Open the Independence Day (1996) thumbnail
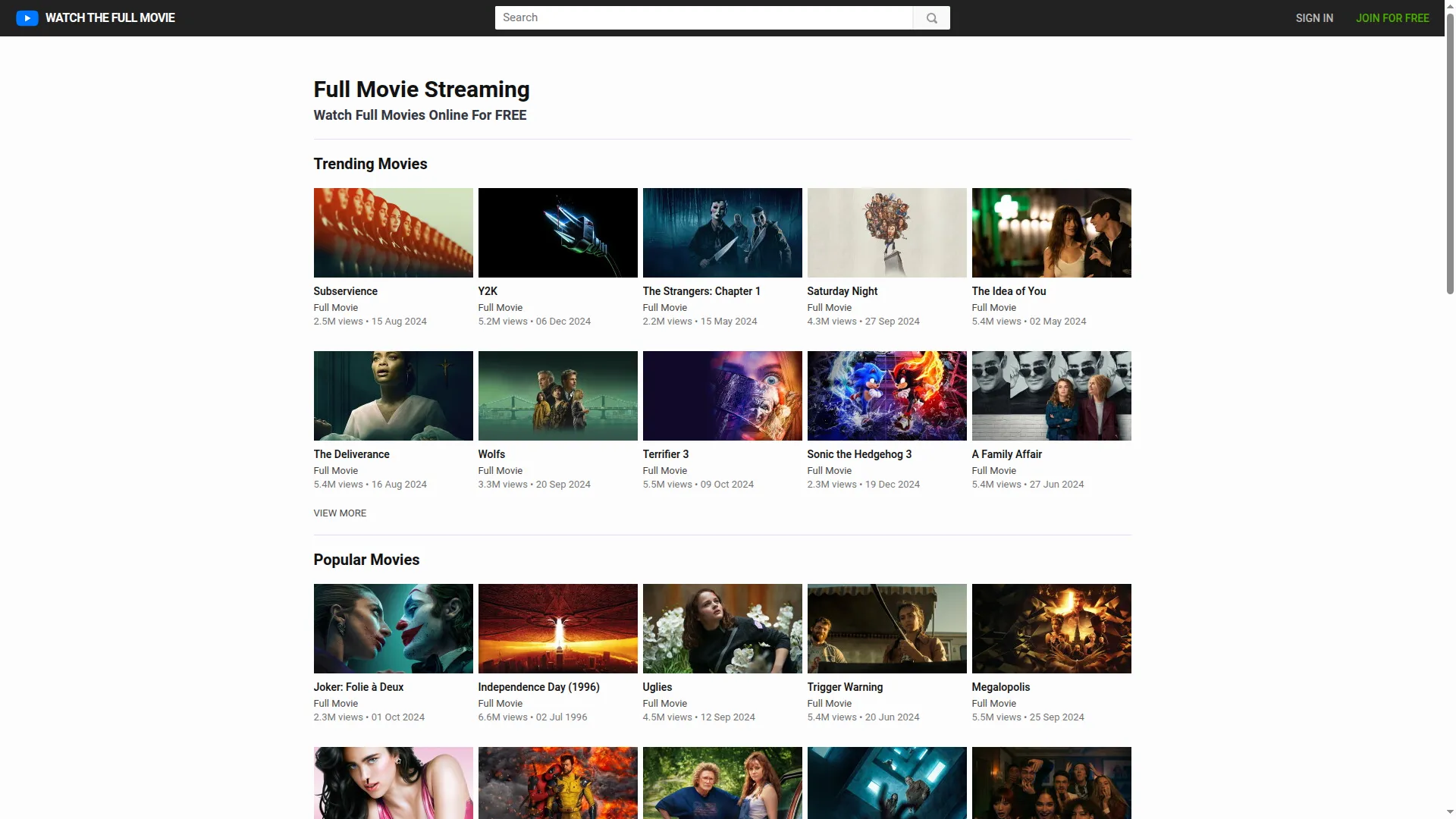The image size is (1456, 819). click(557, 629)
